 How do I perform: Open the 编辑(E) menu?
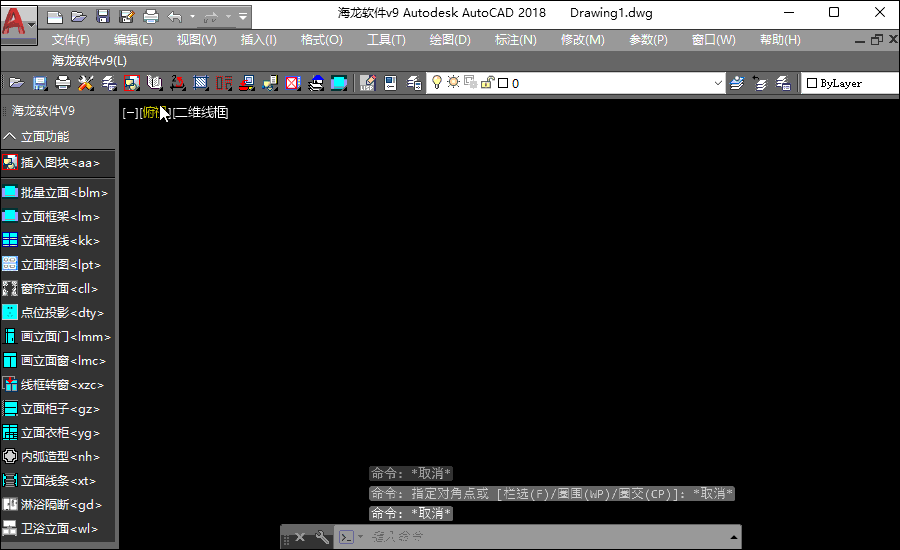pyautogui.click(x=133, y=40)
